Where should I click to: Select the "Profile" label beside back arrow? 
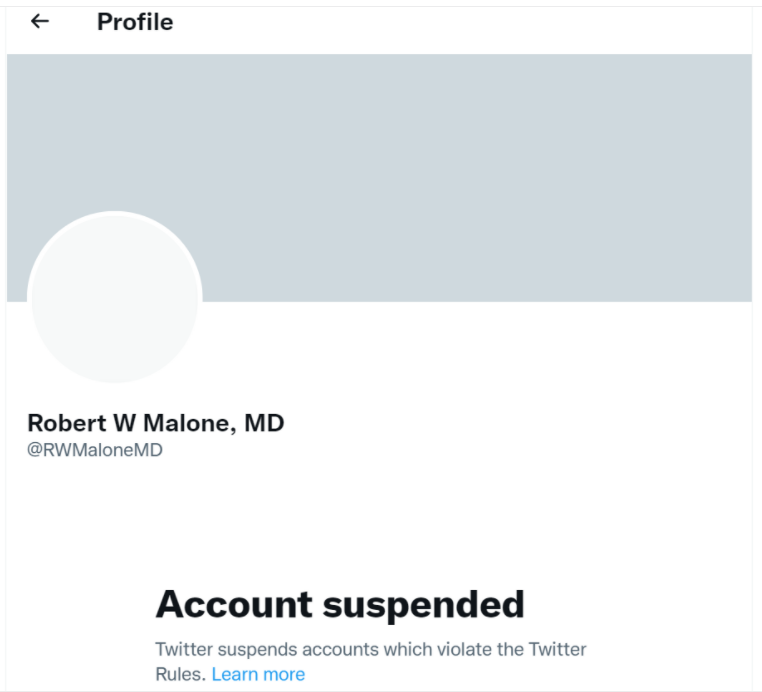click(x=135, y=22)
